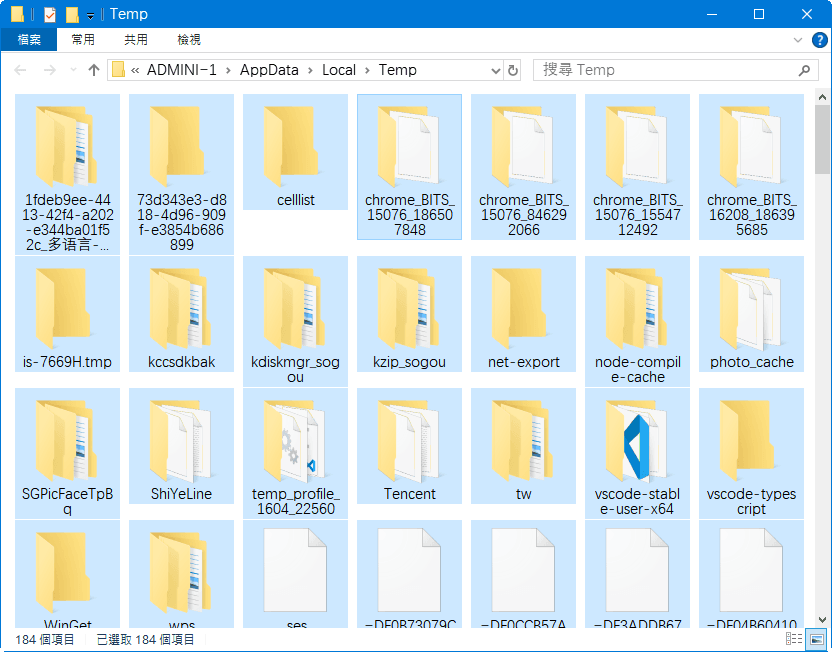Select the ShiYeLine folder icon
This screenshot has height=652, width=832.
tap(181, 440)
